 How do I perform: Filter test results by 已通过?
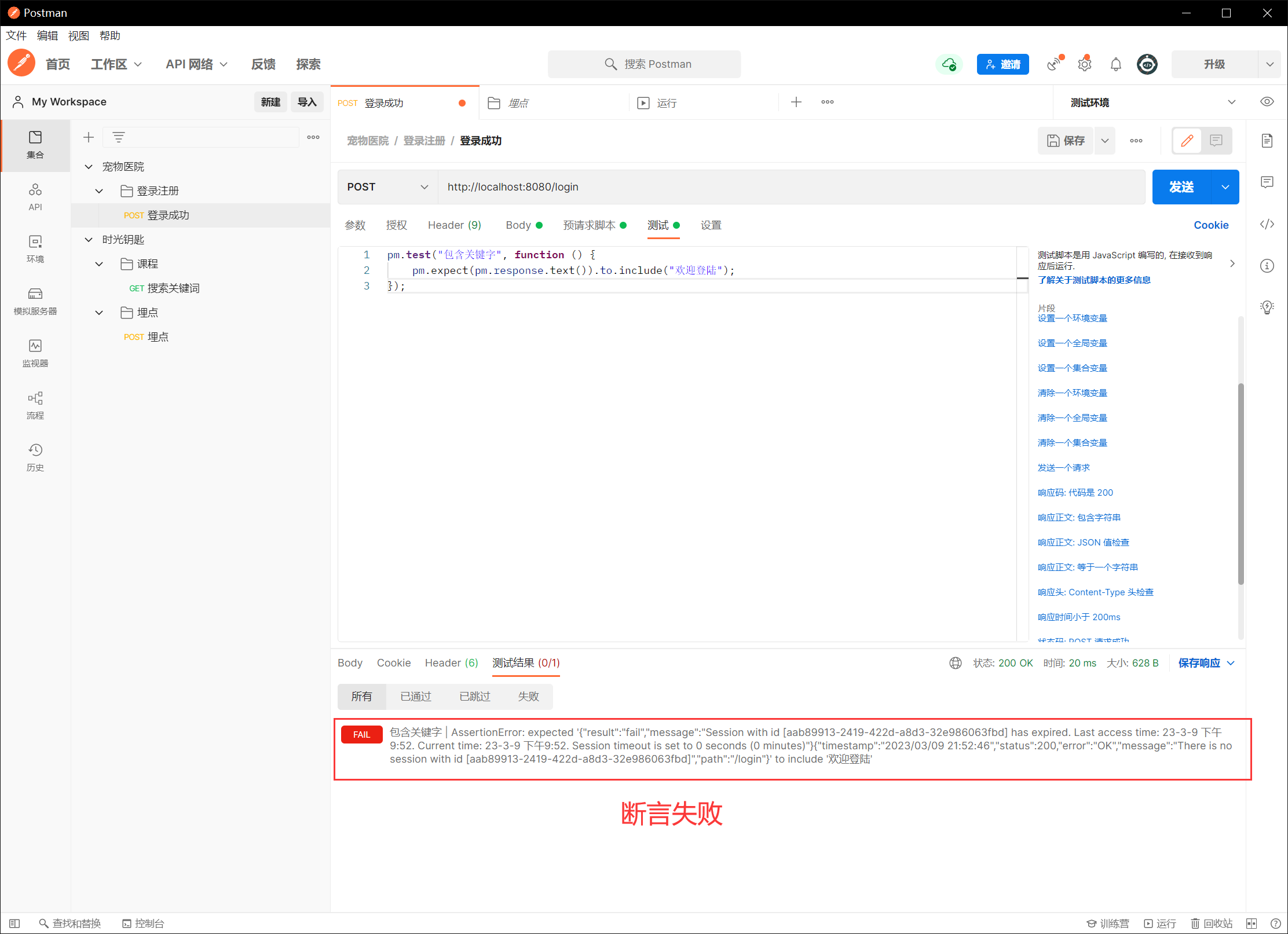pos(415,696)
